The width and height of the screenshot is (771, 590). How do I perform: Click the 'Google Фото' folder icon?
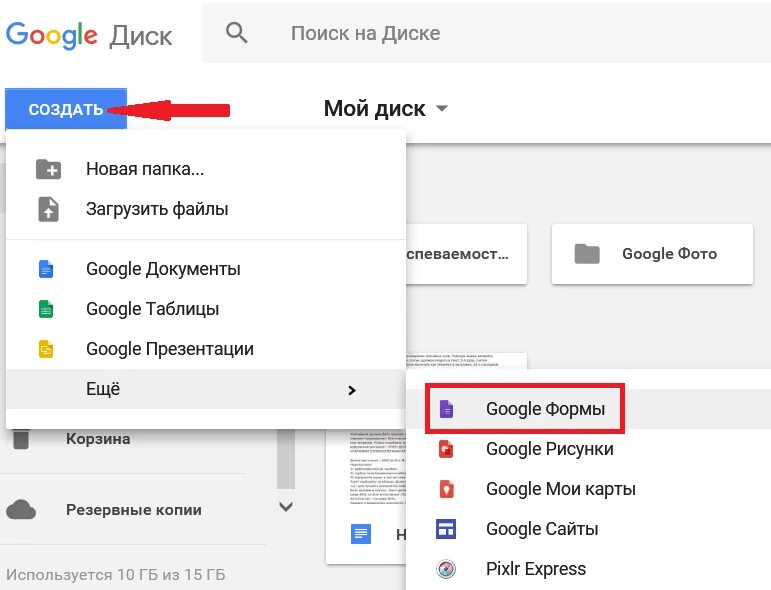point(587,254)
